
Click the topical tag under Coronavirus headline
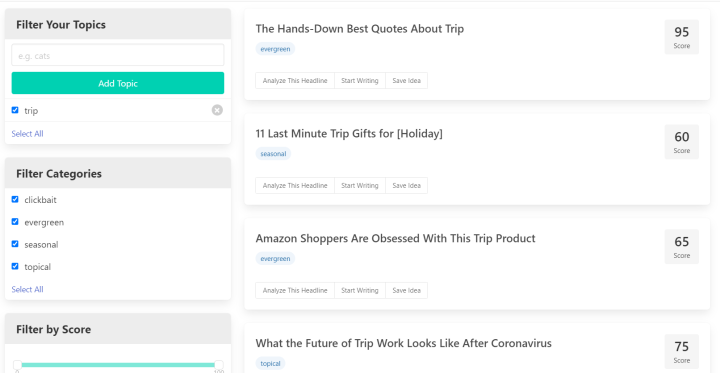point(270,363)
